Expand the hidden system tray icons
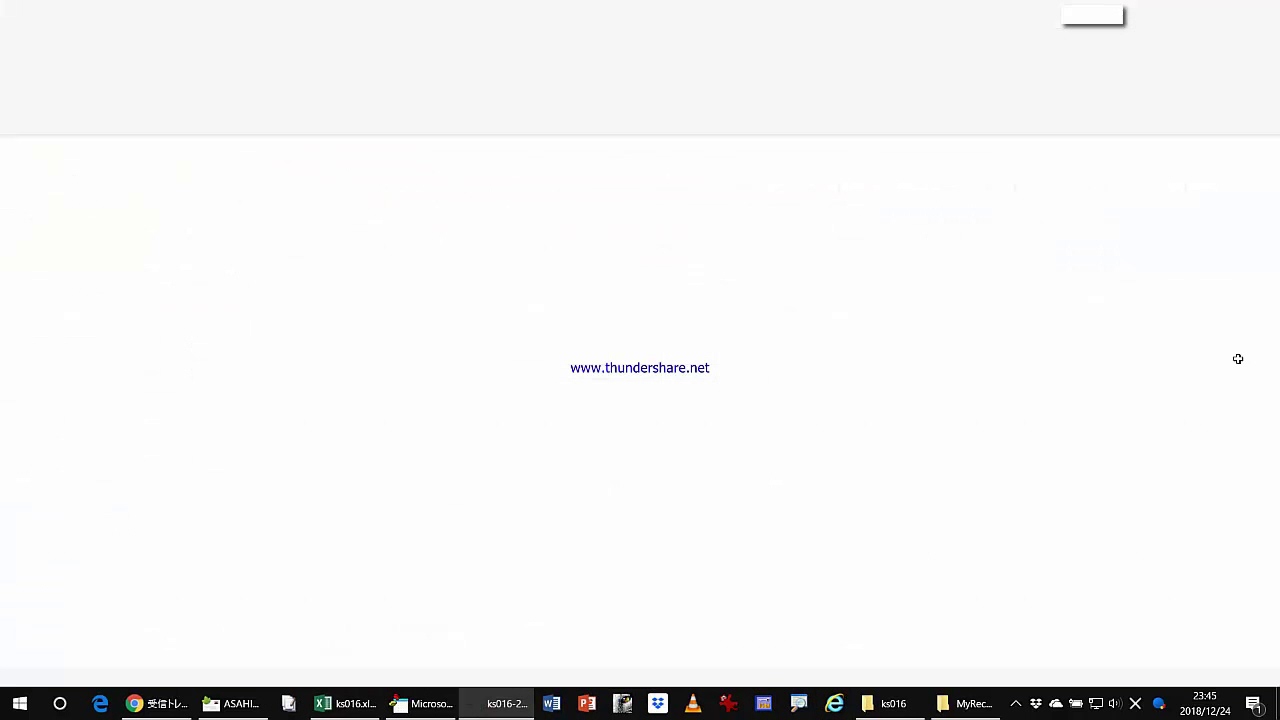The height and width of the screenshot is (720, 1280). (1016, 704)
